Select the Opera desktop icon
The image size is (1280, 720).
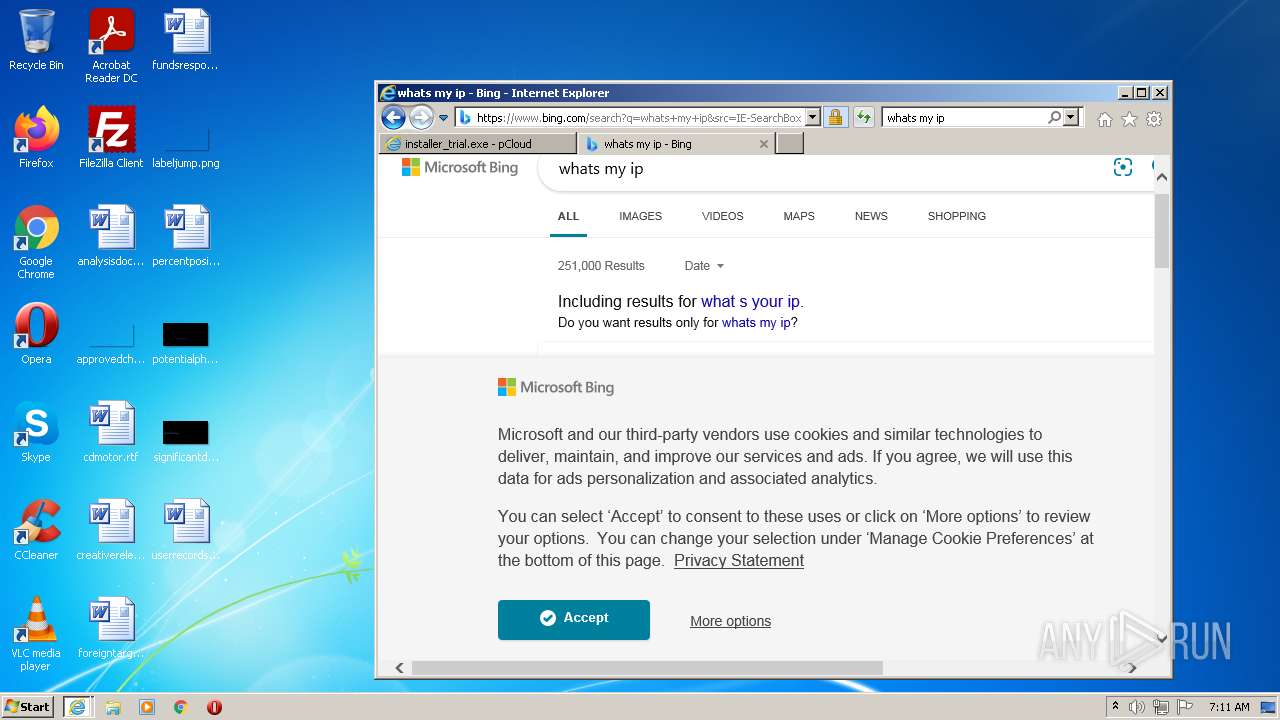pos(36,334)
